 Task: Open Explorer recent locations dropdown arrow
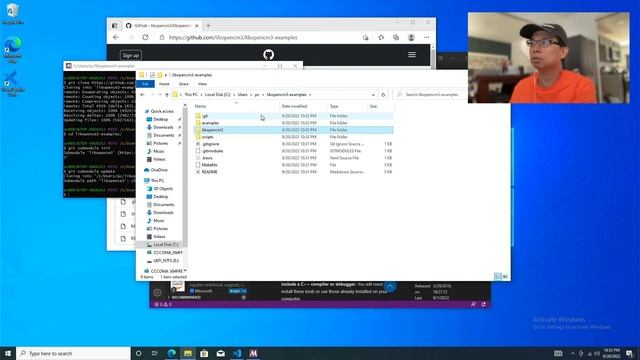pos(160,95)
